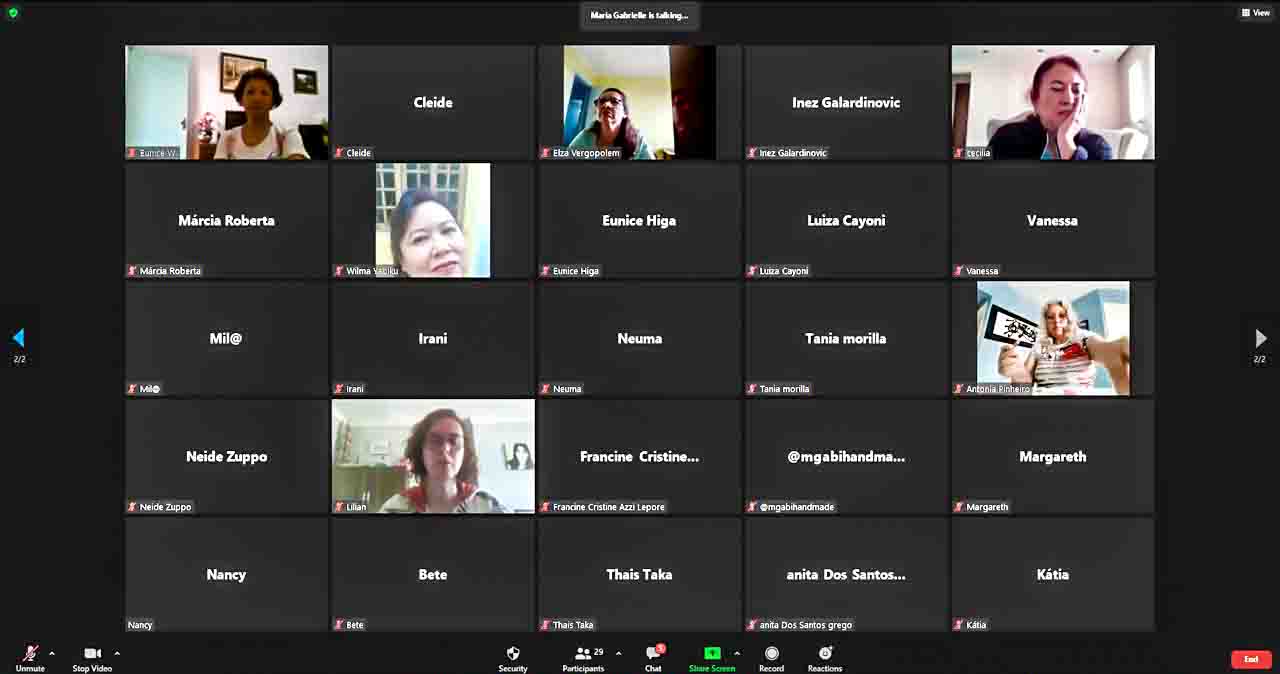Open the View layout menu

pyautogui.click(x=1255, y=13)
